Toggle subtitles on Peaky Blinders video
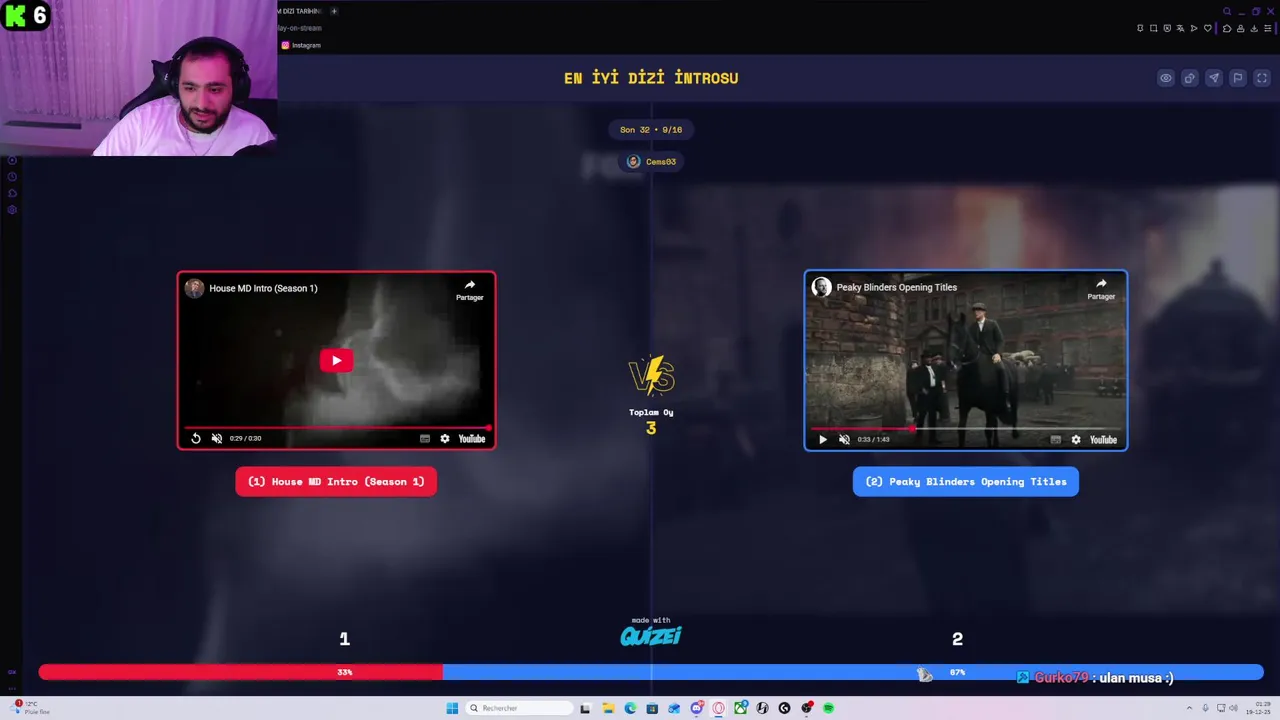Image resolution: width=1280 pixels, height=720 pixels. point(1056,439)
